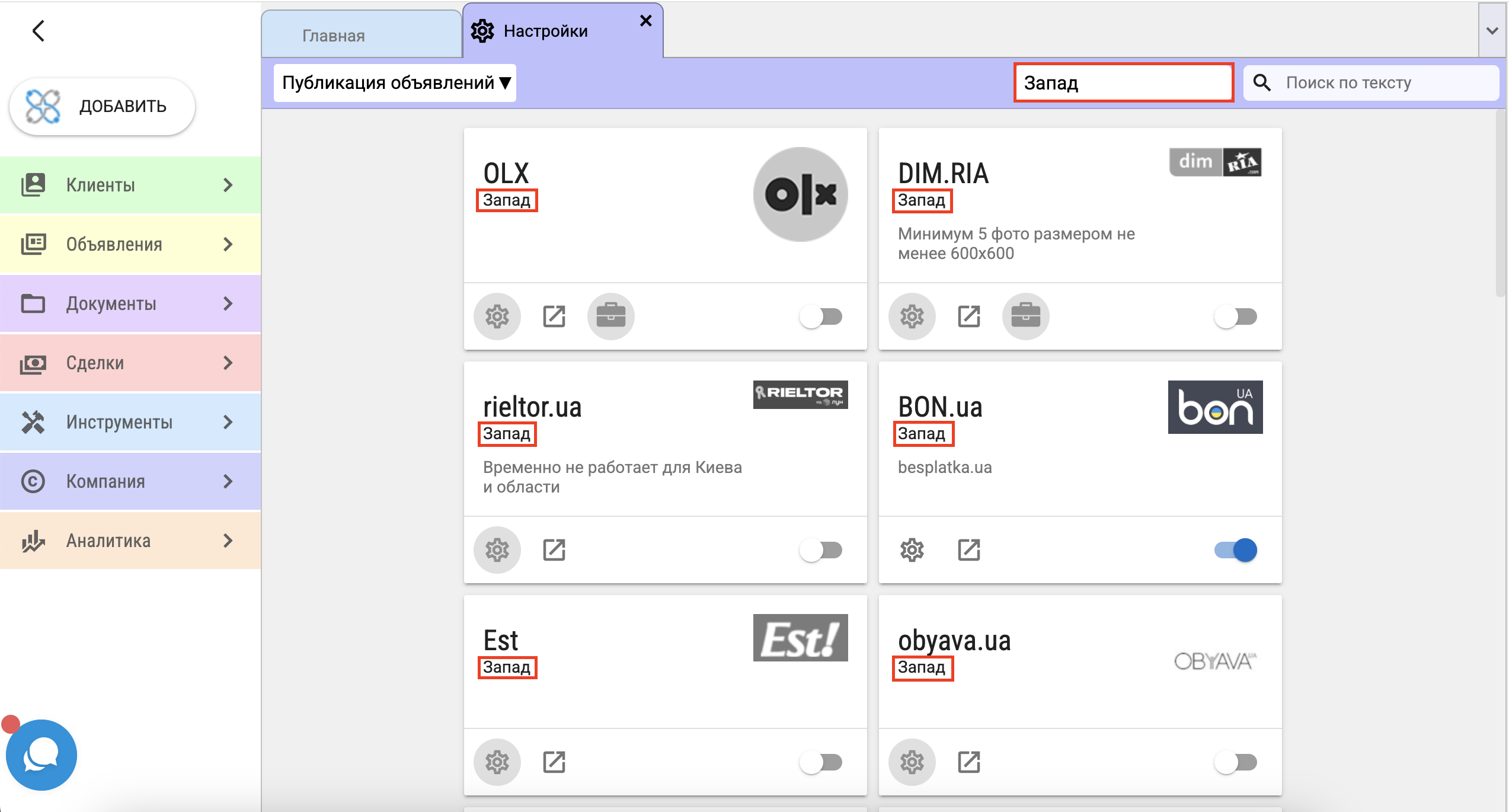Click the back arrow icon
This screenshot has width=1509, height=812.
click(39, 31)
